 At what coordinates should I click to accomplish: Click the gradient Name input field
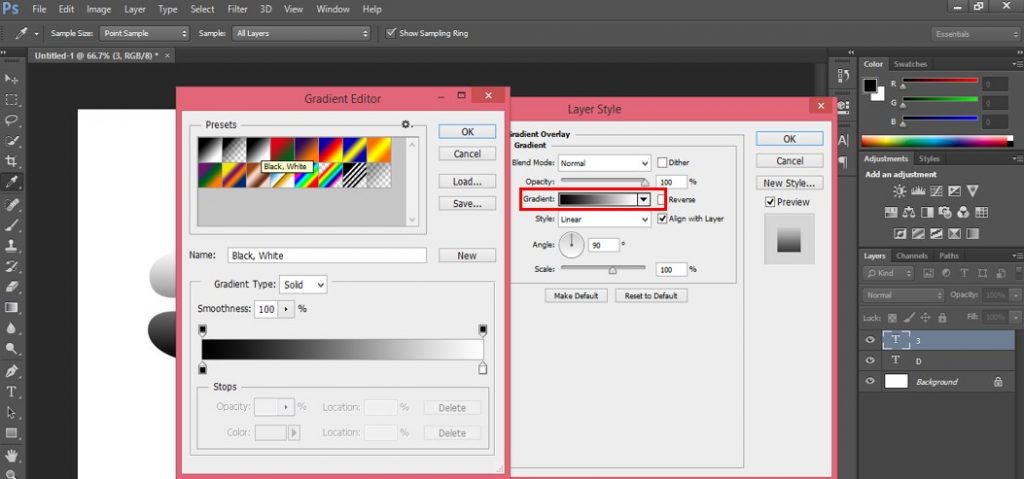coord(327,256)
